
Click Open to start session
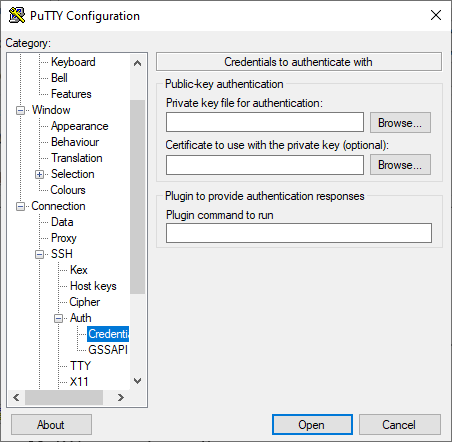(x=312, y=425)
